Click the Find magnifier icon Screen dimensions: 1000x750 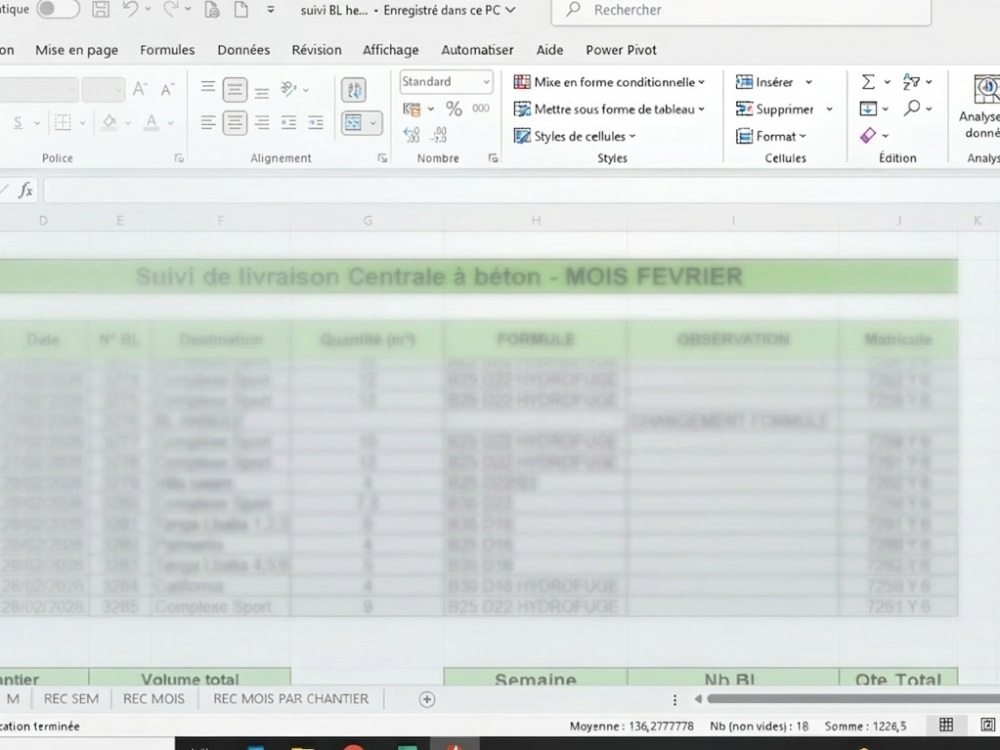tap(912, 108)
